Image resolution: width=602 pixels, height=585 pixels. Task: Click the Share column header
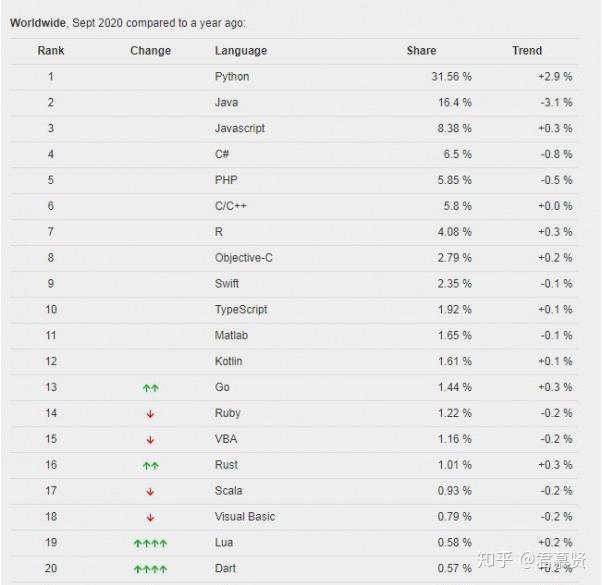pos(421,51)
